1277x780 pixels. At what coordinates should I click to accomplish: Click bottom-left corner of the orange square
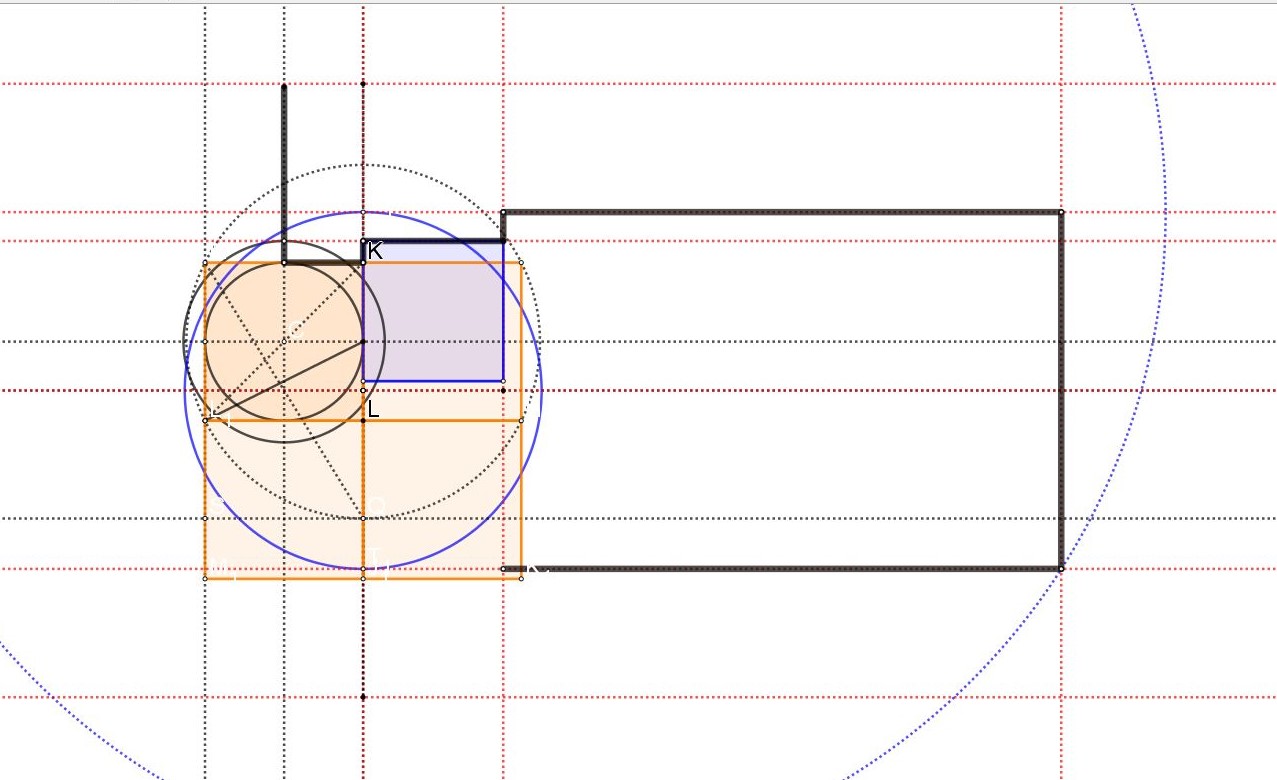205,578
